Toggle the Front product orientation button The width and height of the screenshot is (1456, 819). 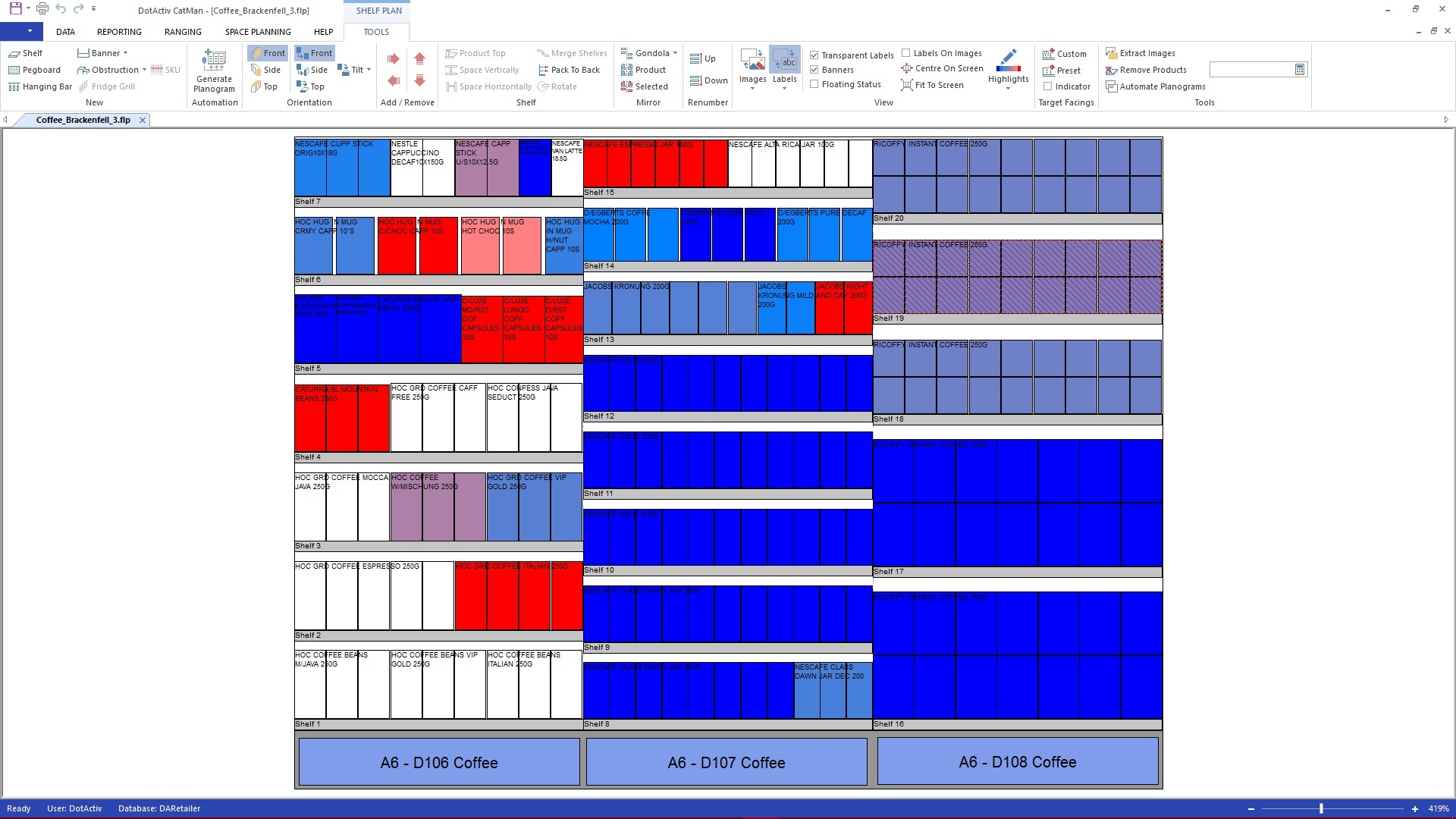[267, 53]
